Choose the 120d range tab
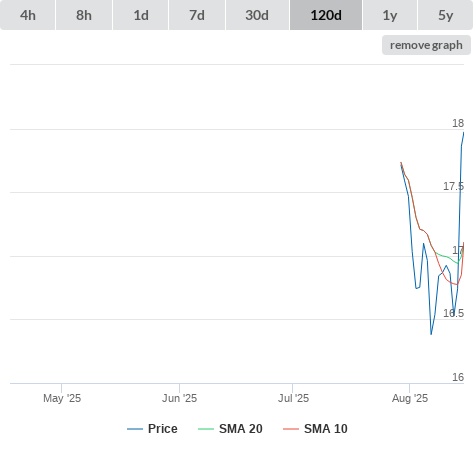Image resolution: width=474 pixels, height=455 pixels. click(326, 15)
